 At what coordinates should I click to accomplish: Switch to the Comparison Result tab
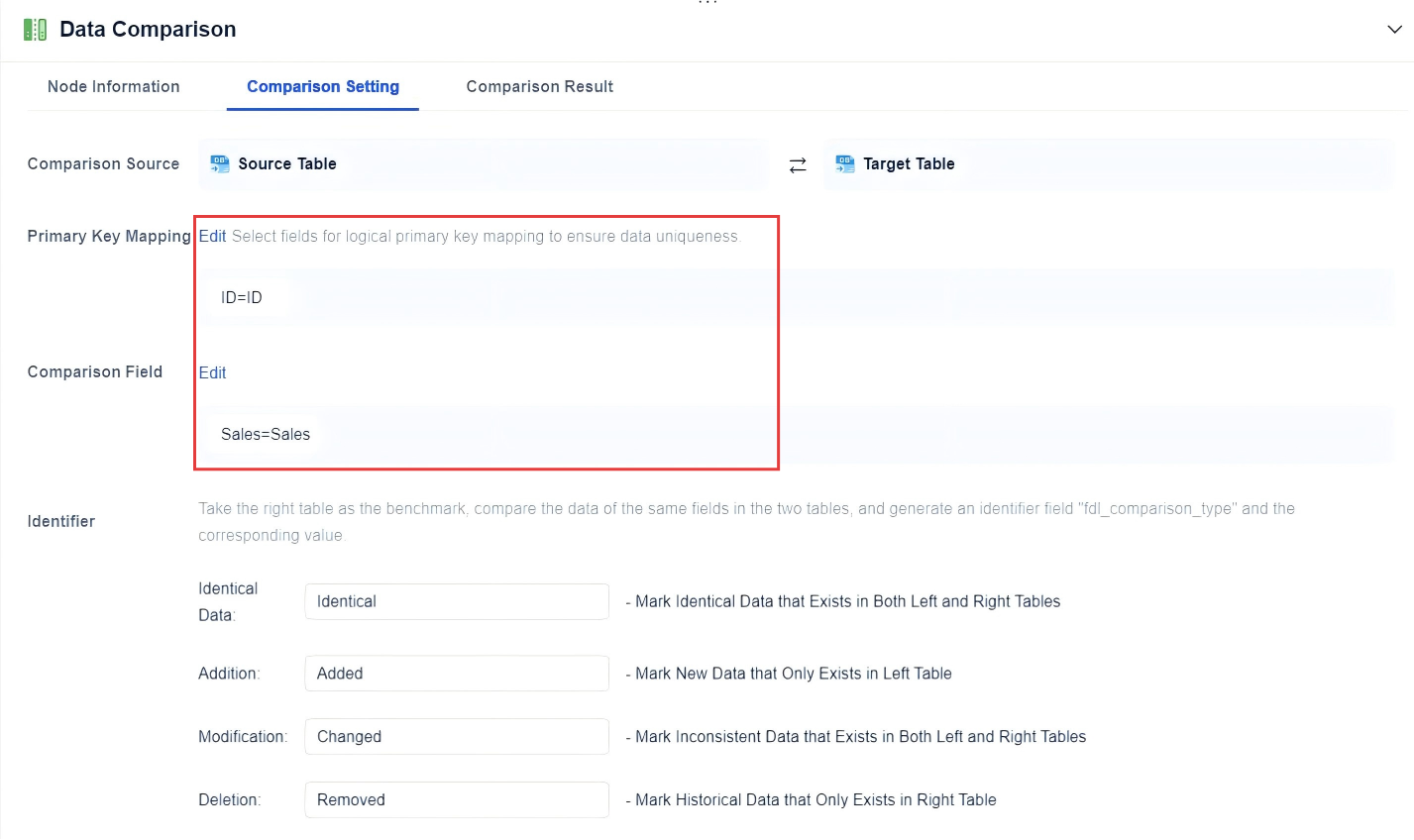coord(540,86)
